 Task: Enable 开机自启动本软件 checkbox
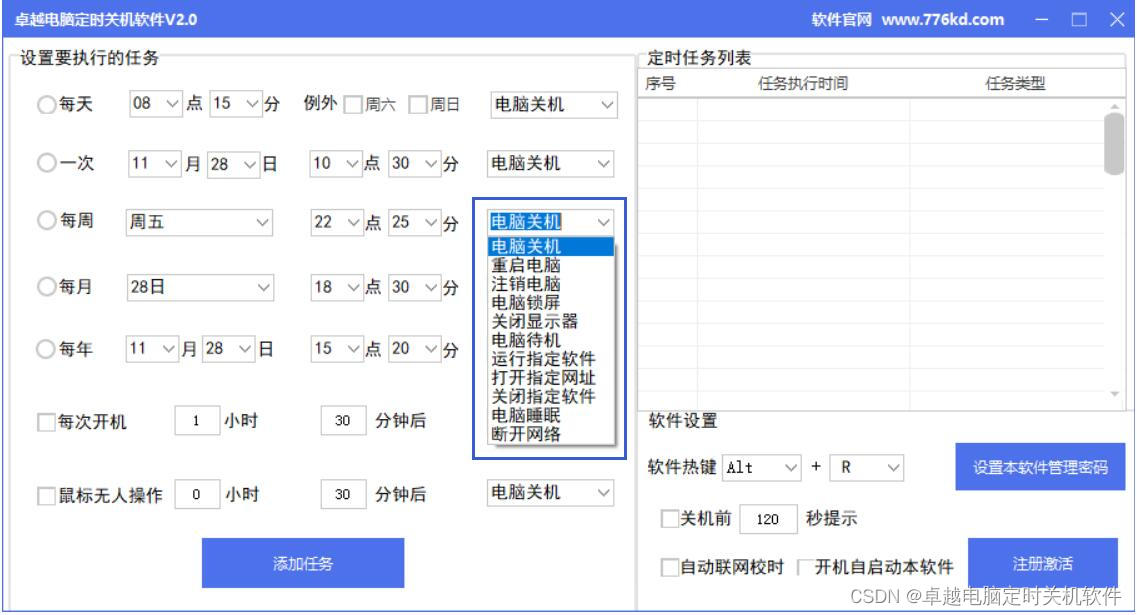(804, 567)
